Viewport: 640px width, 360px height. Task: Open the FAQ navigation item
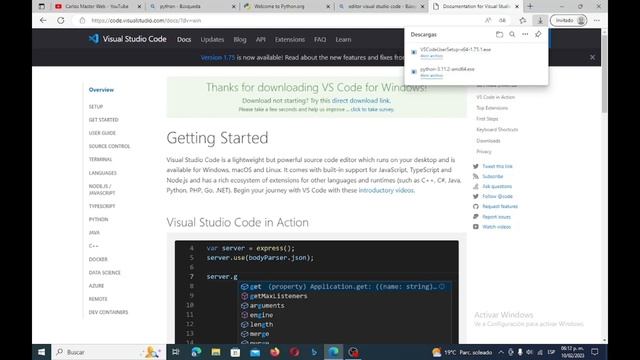point(320,40)
